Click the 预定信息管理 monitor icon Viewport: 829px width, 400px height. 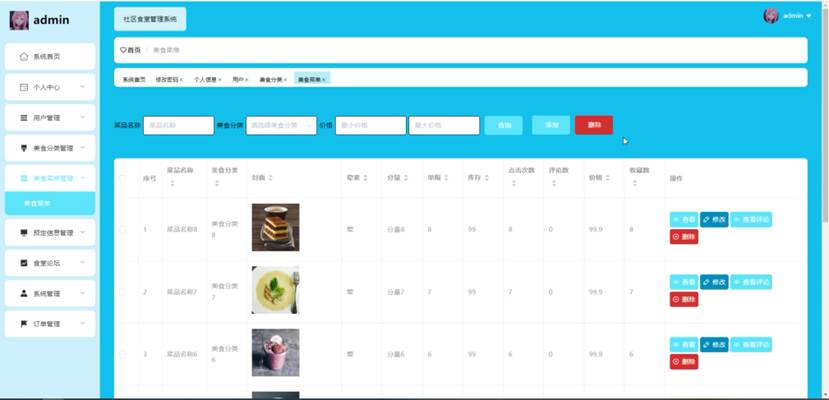(x=24, y=232)
